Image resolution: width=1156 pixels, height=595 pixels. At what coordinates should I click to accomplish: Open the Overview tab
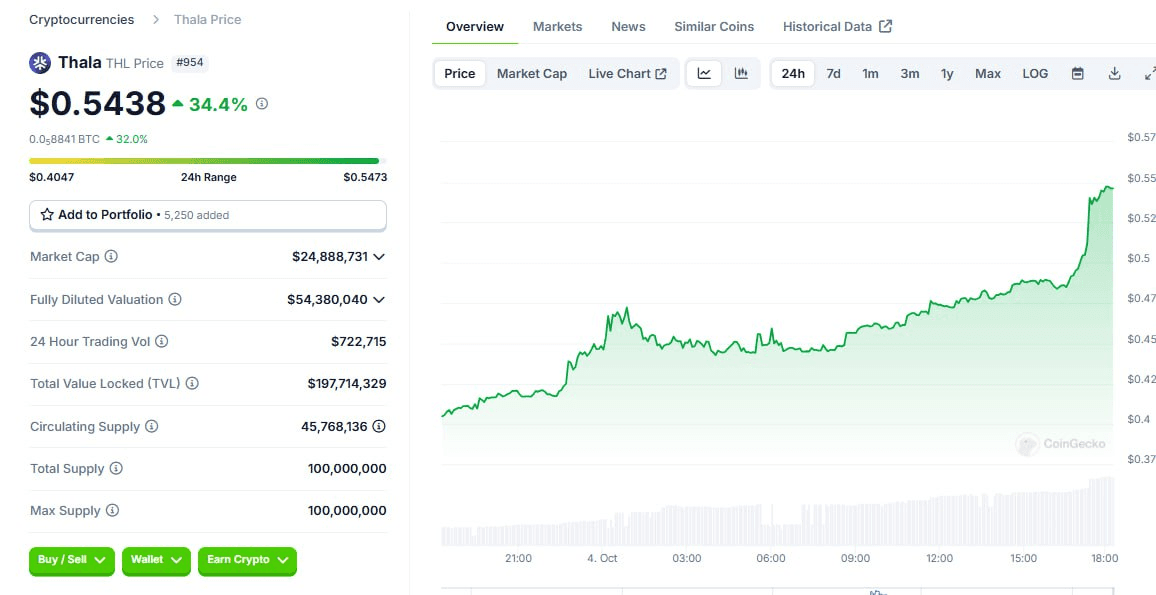coord(475,27)
